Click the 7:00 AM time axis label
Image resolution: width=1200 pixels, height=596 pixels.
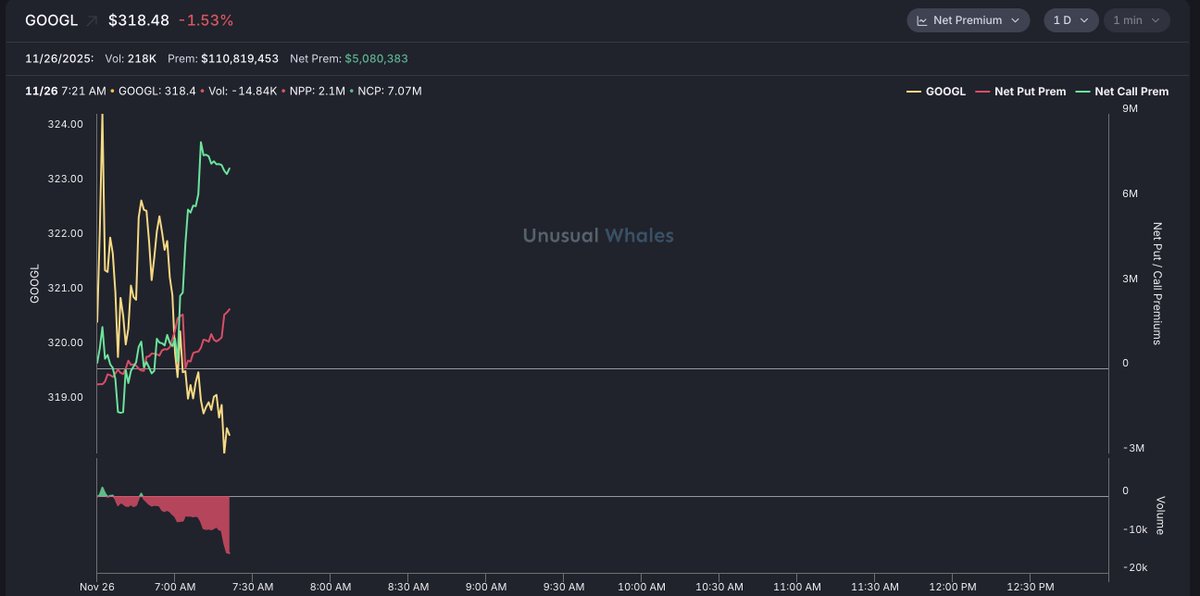click(175, 587)
